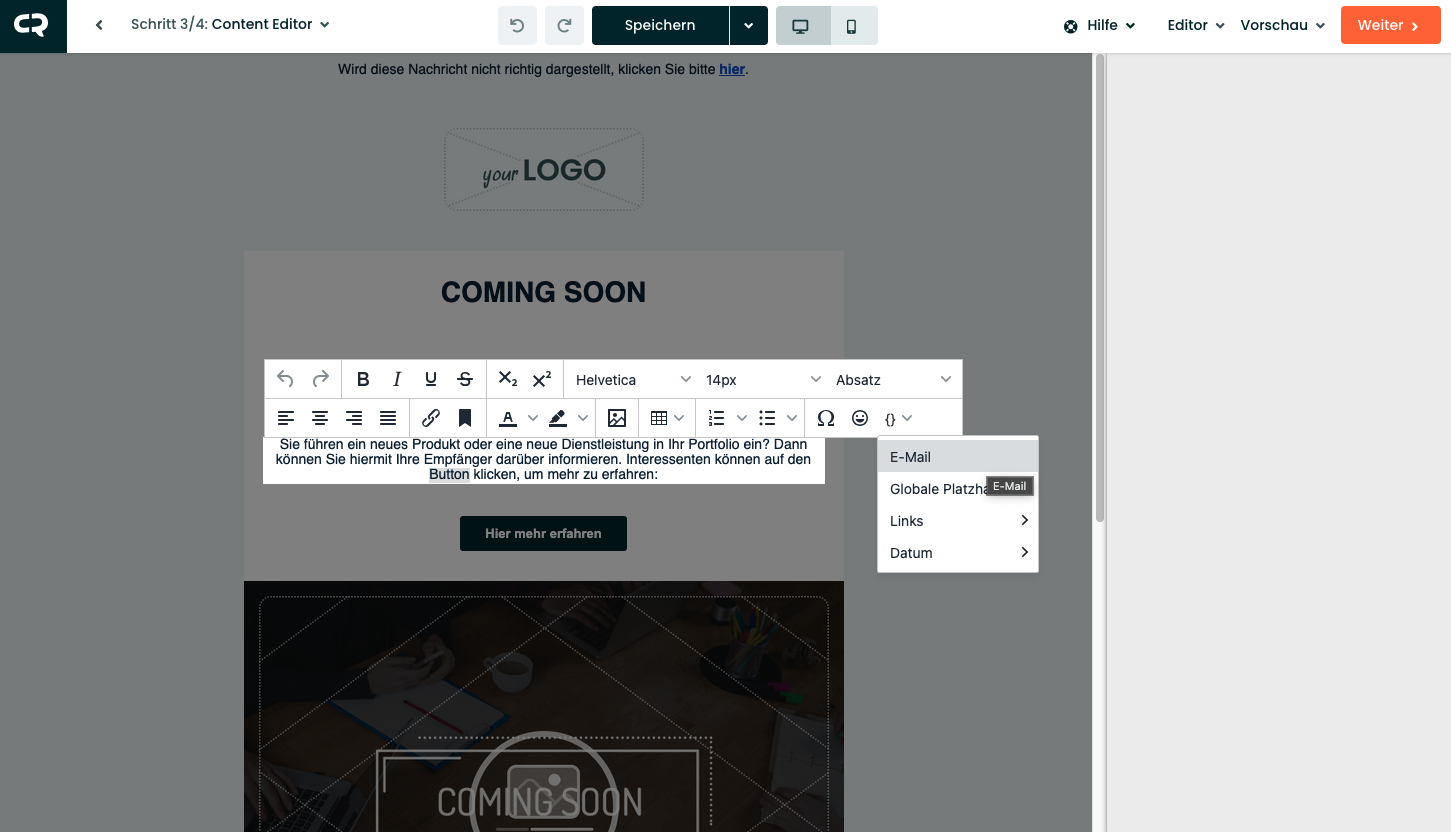Image resolution: width=1451 pixels, height=832 pixels.
Task: Center-align the paragraph text
Action: click(320, 418)
